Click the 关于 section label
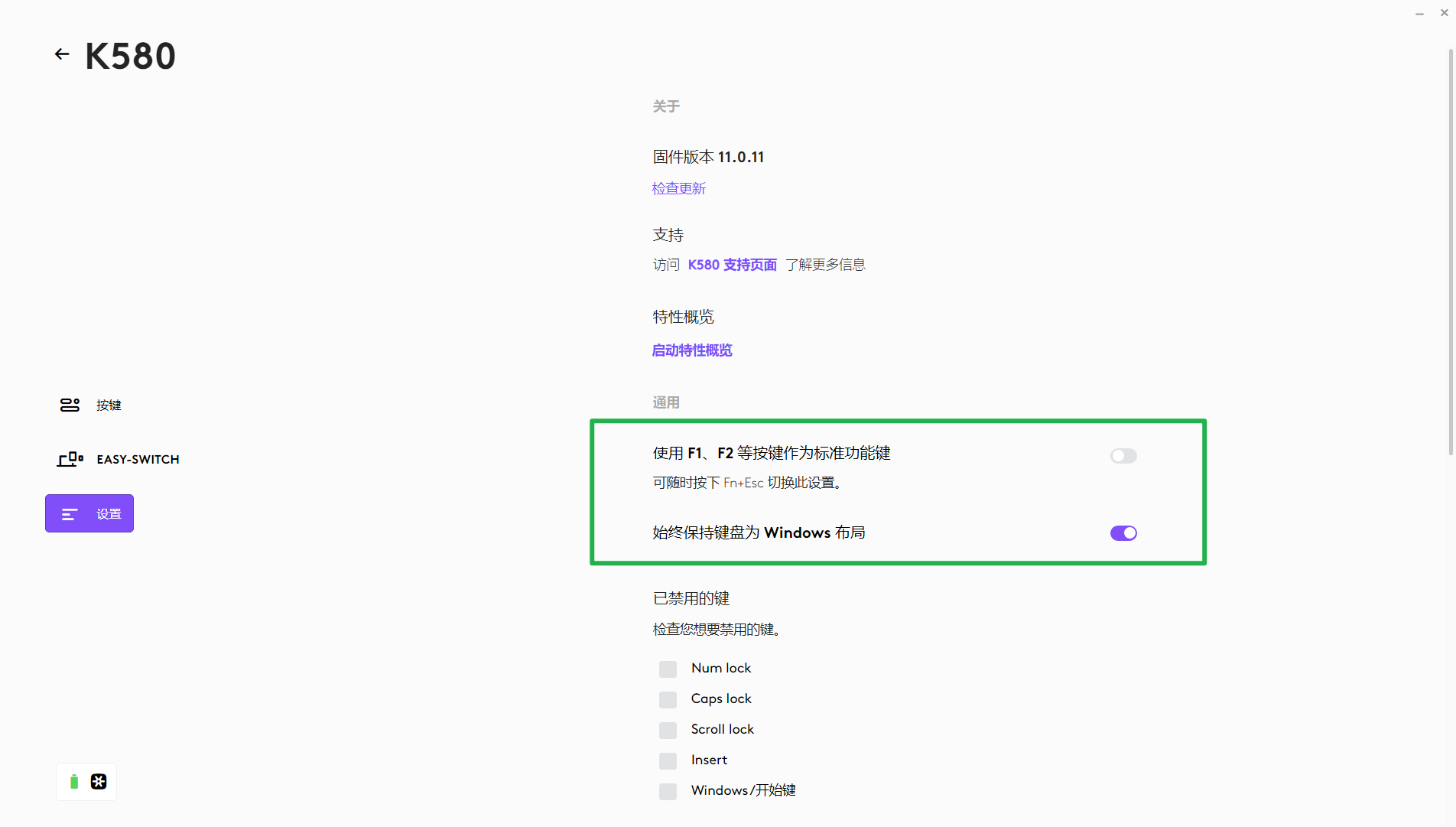This screenshot has width=1456, height=827. (666, 106)
